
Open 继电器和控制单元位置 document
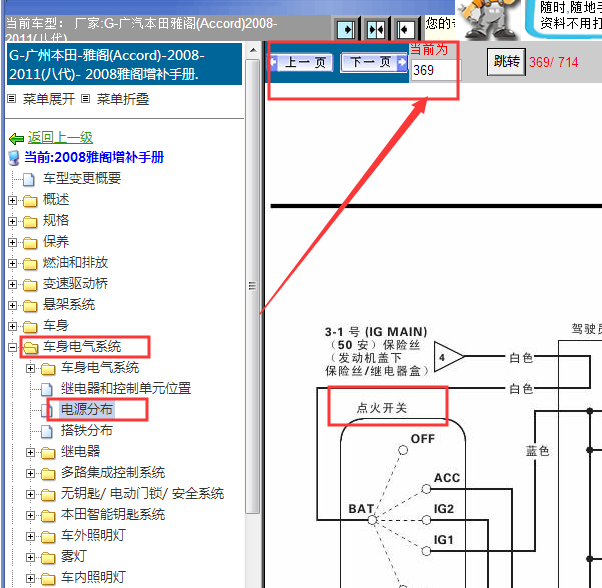(x=126, y=388)
